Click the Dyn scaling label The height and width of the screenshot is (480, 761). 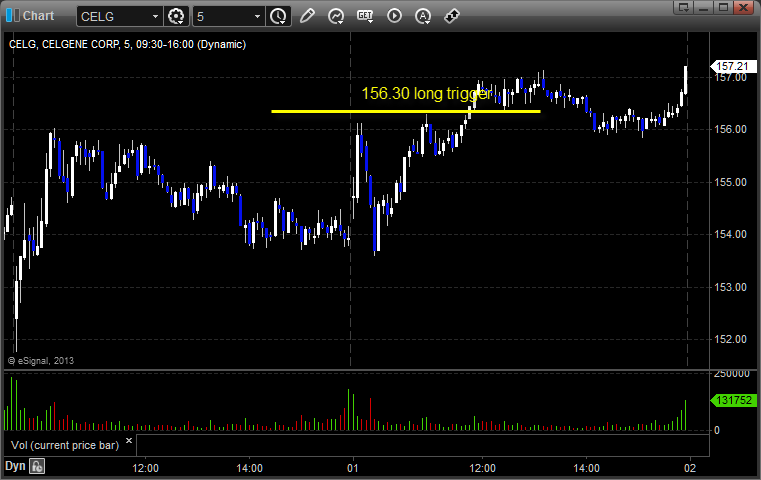[15, 466]
